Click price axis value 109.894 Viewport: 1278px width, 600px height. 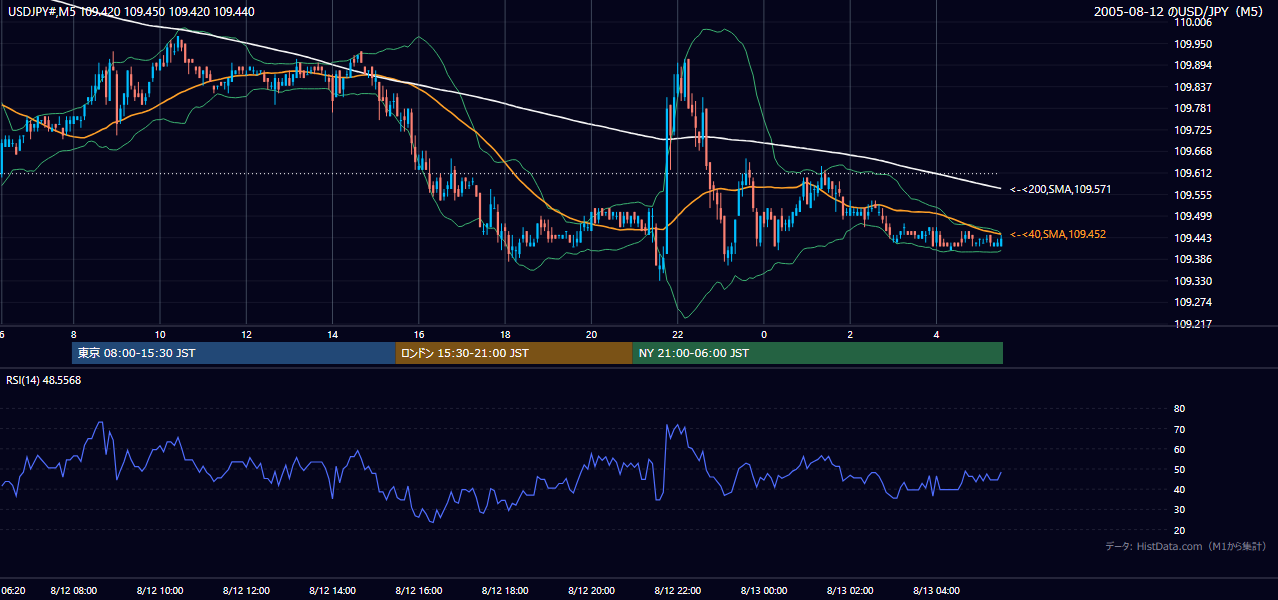[1193, 66]
